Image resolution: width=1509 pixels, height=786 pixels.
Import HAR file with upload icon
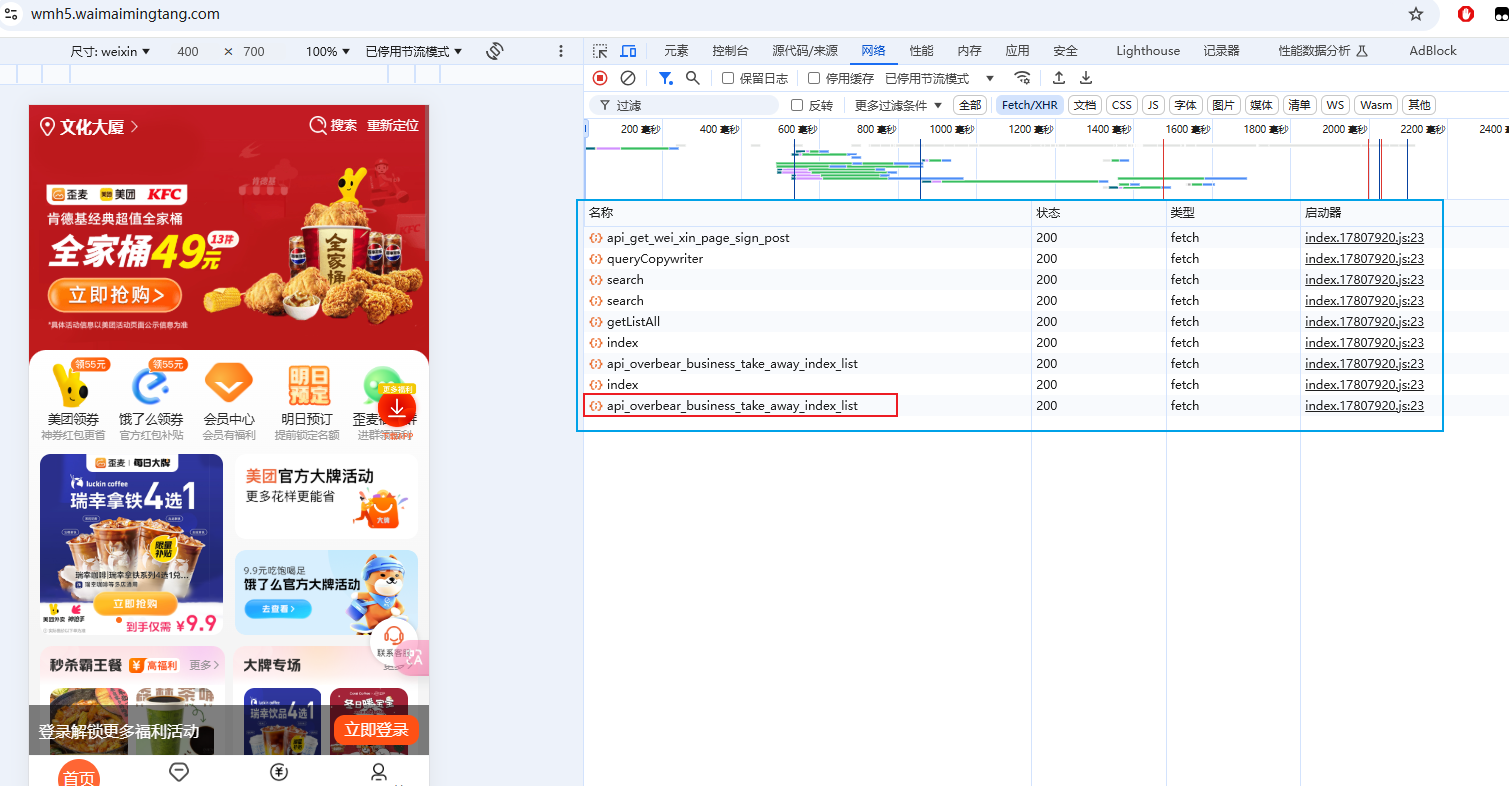coord(1059,78)
